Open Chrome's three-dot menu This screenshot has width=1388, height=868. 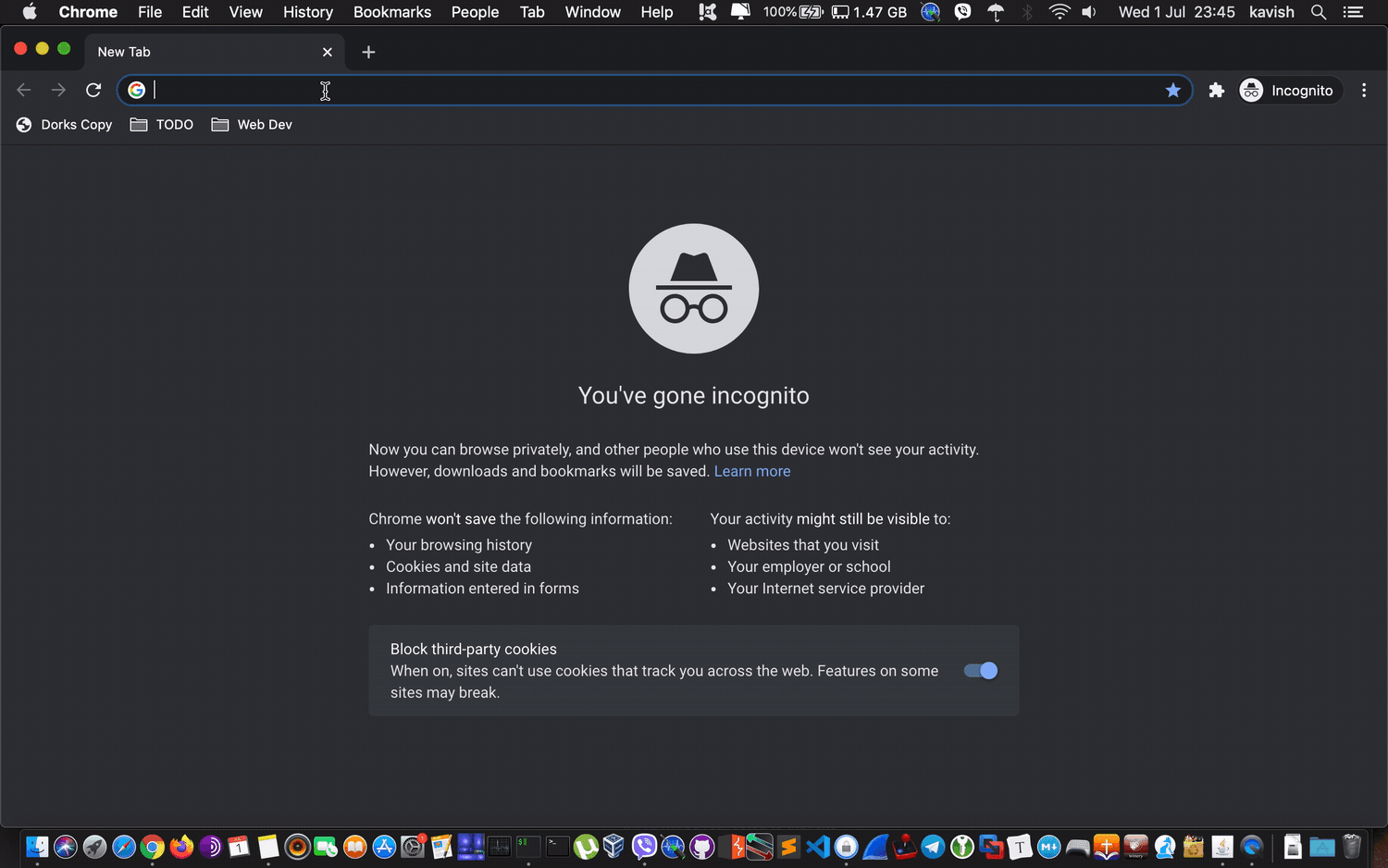1363,91
